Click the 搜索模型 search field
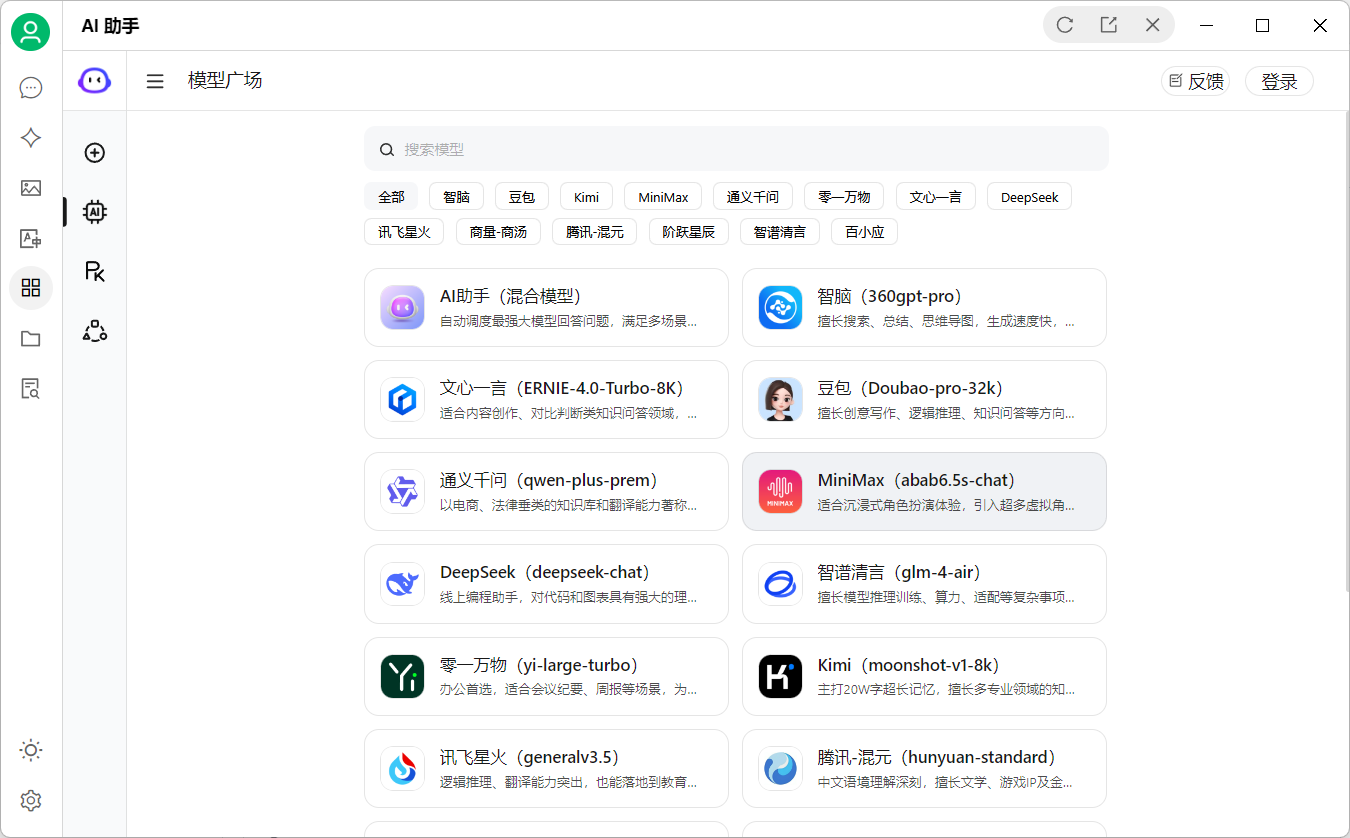 tap(737, 148)
